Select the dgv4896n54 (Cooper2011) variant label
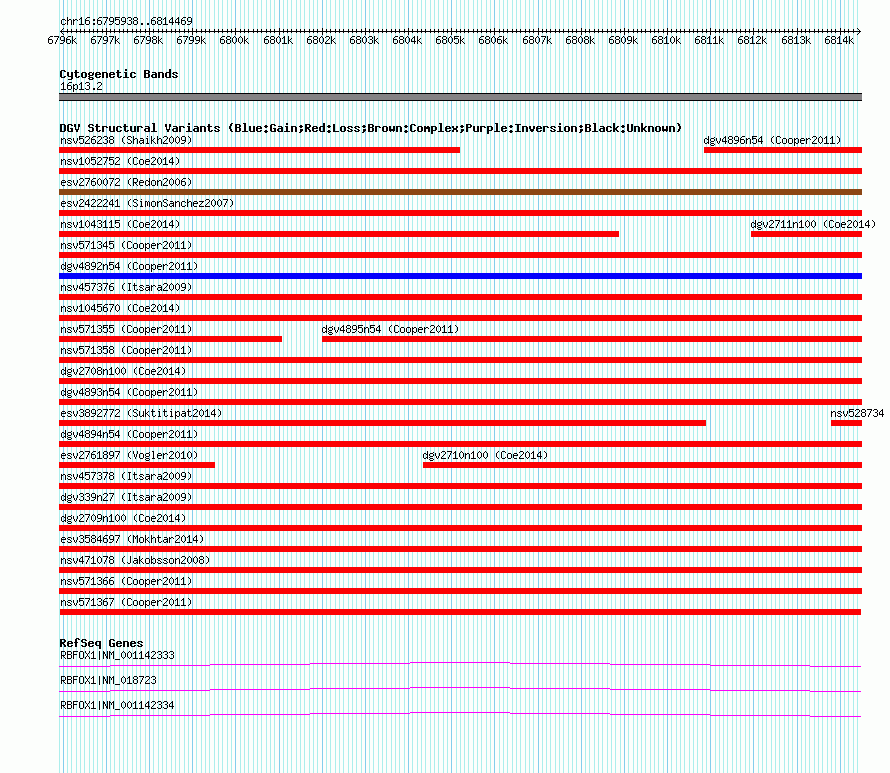The height and width of the screenshot is (773, 890). coord(772,140)
